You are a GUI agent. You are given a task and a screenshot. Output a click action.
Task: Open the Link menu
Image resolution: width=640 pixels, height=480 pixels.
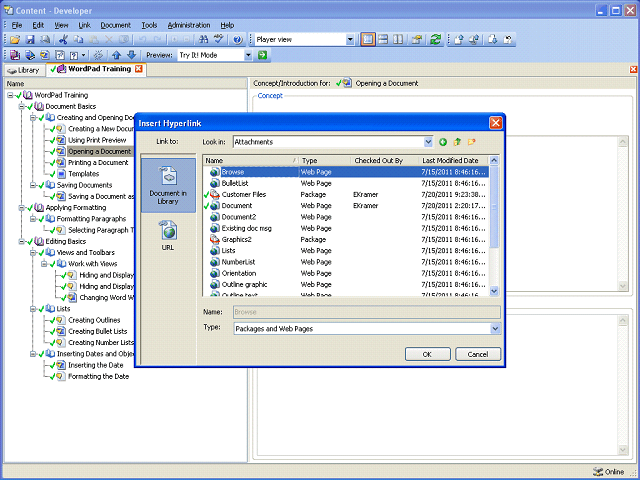(84, 25)
